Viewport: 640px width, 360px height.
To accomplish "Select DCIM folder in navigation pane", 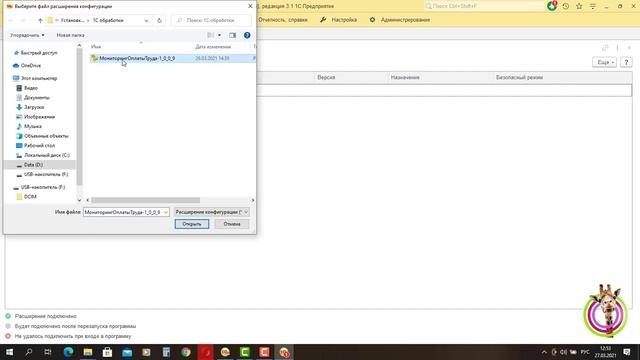I will (30, 197).
